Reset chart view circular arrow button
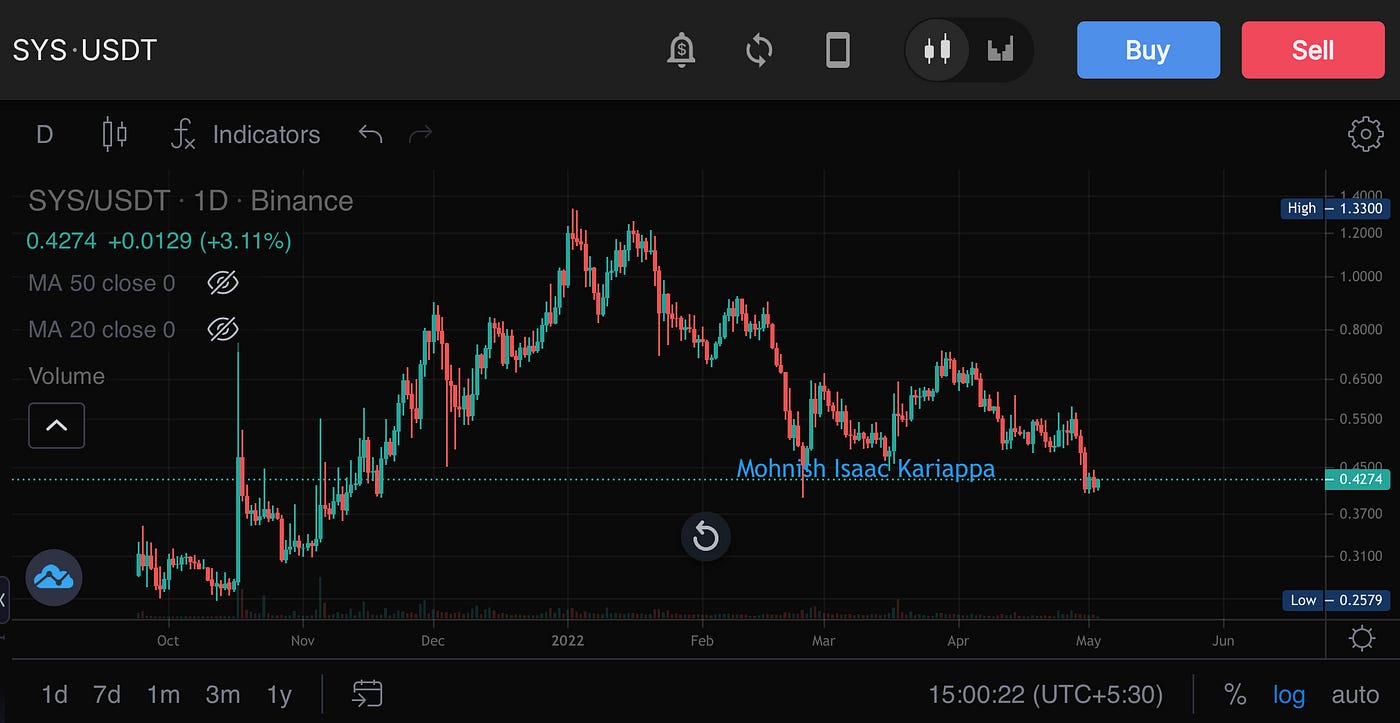The height and width of the screenshot is (723, 1400). click(706, 538)
